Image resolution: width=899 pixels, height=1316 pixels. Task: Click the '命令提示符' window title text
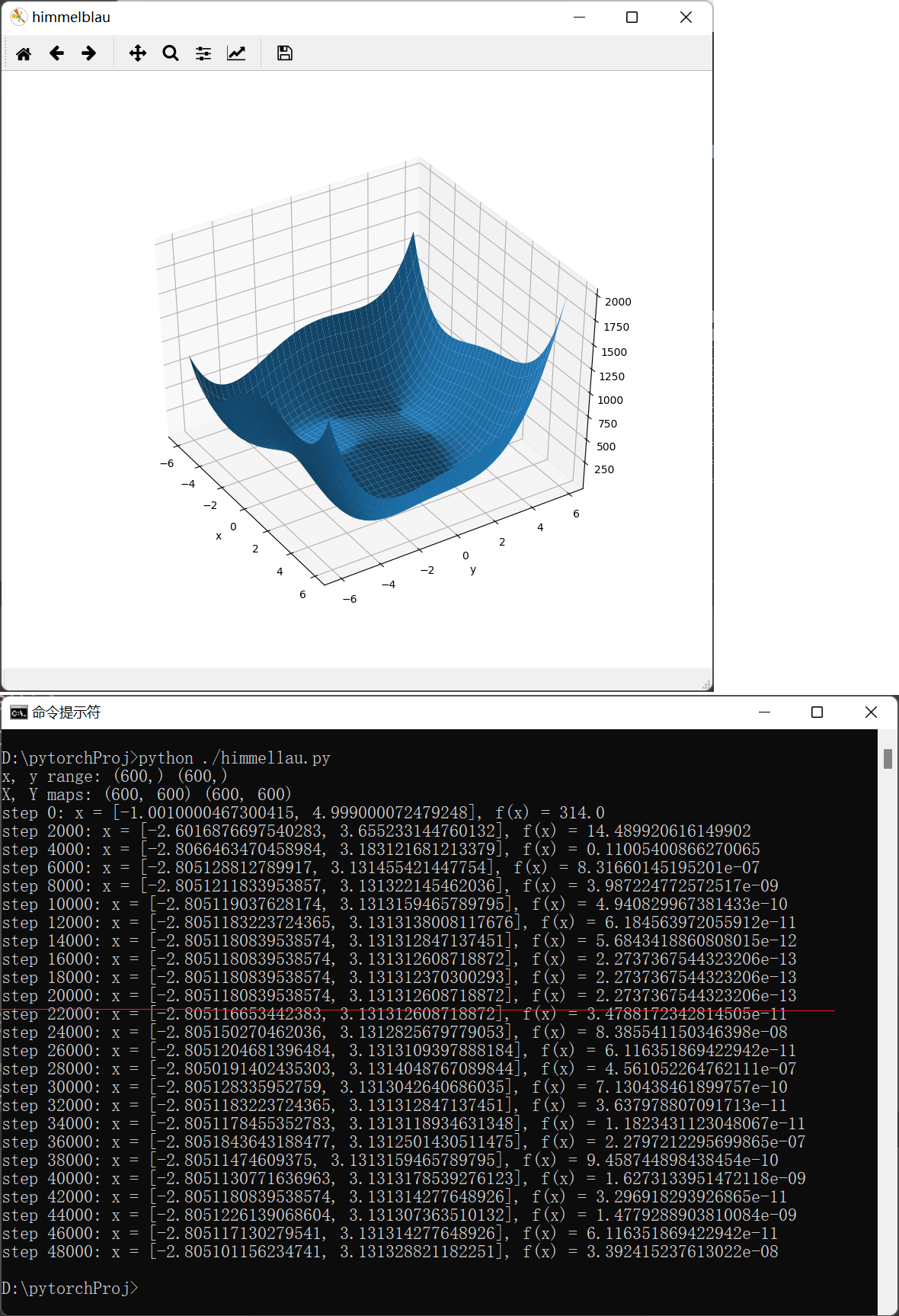tap(66, 712)
